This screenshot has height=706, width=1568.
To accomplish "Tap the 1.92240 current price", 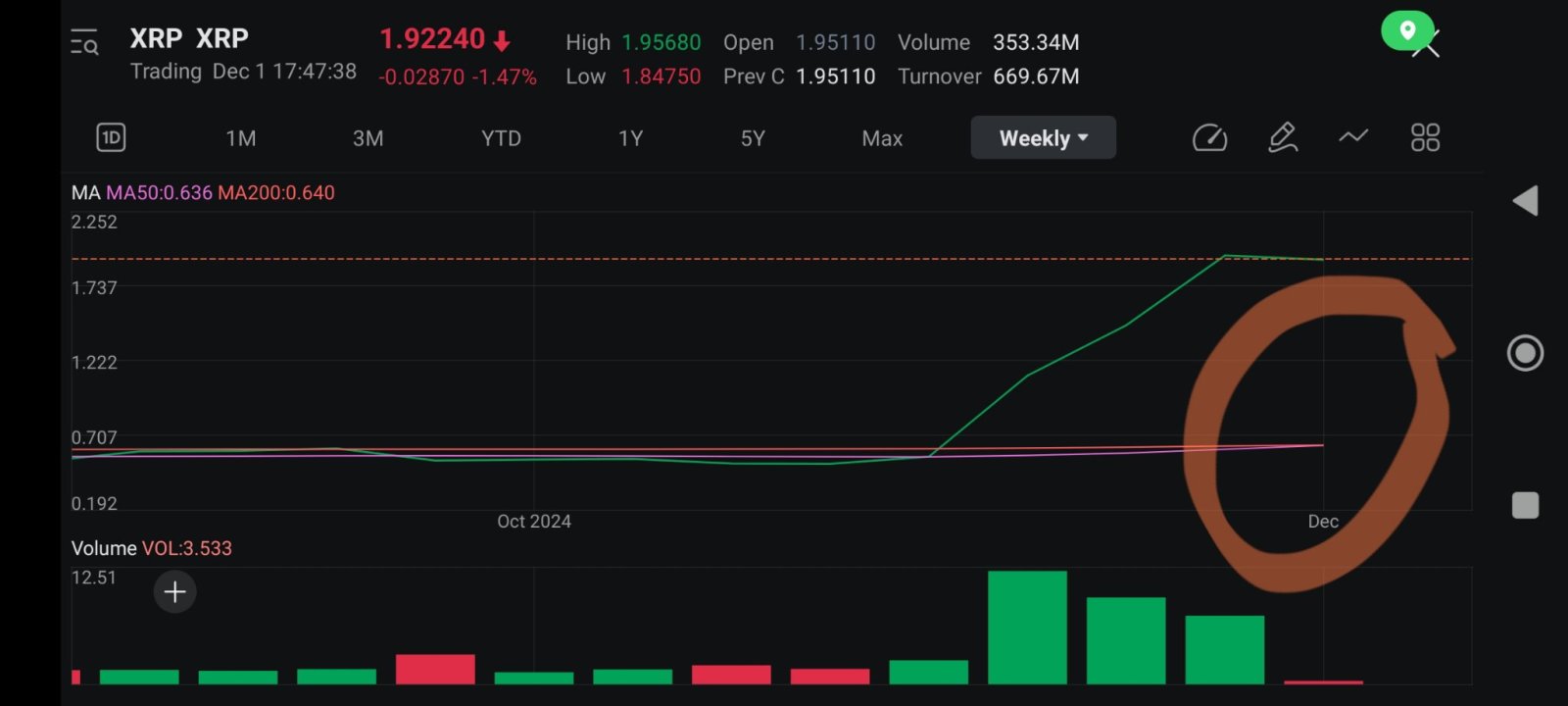I will click(432, 39).
